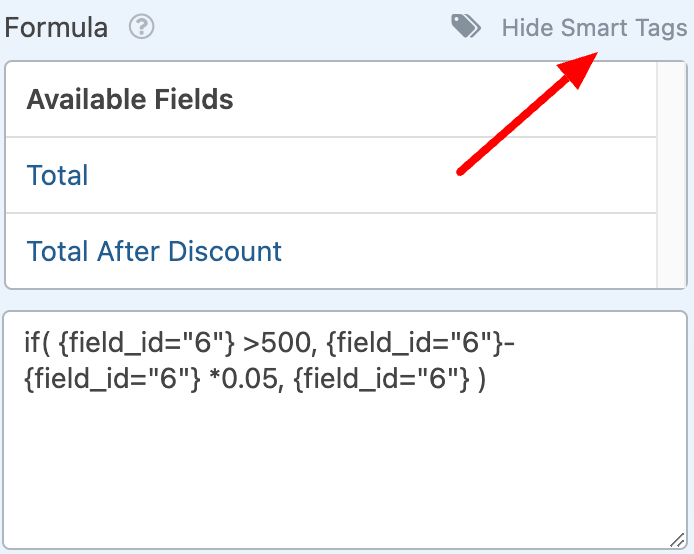This screenshot has height=554, width=694.
Task: Open the Formula help question mark icon
Action: pos(142,27)
